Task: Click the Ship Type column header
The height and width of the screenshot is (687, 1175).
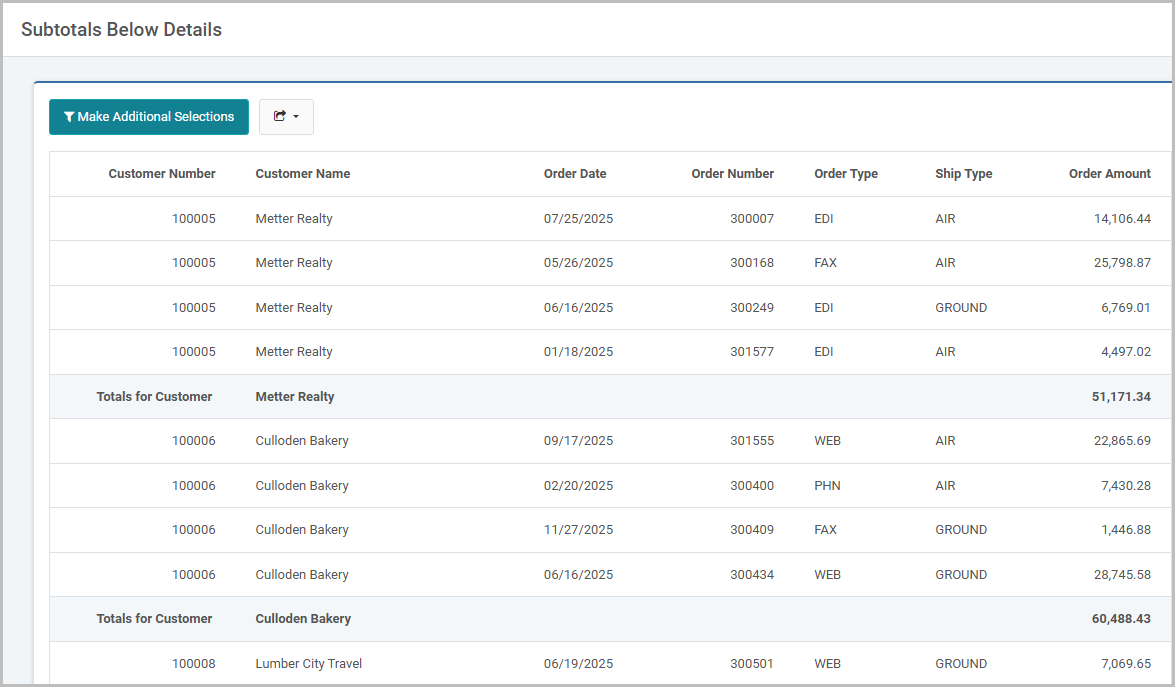Action: click(x=964, y=174)
